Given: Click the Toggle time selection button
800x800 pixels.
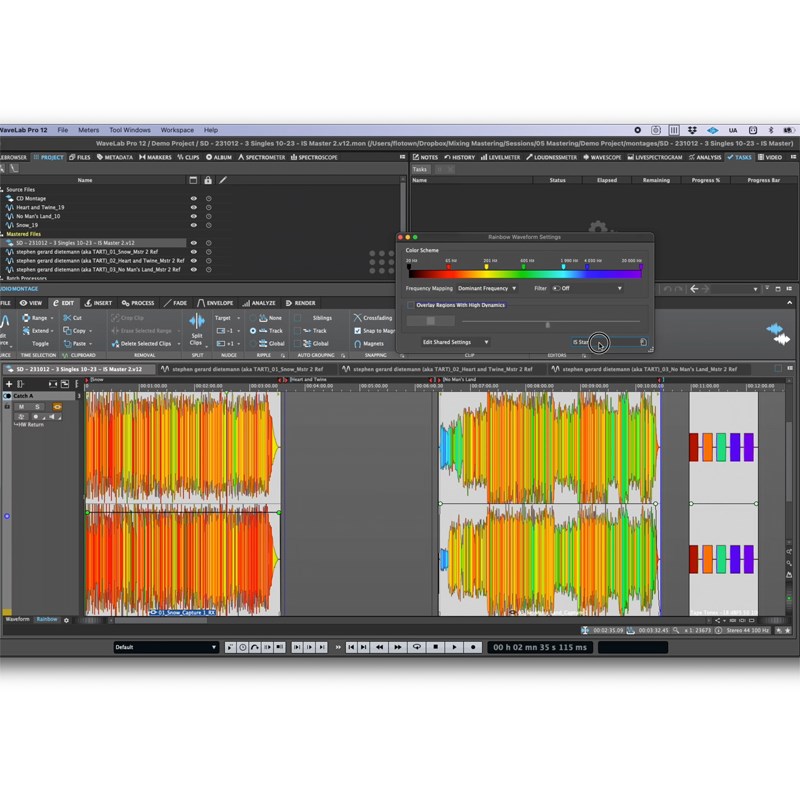Looking at the screenshot, I should coord(39,343).
